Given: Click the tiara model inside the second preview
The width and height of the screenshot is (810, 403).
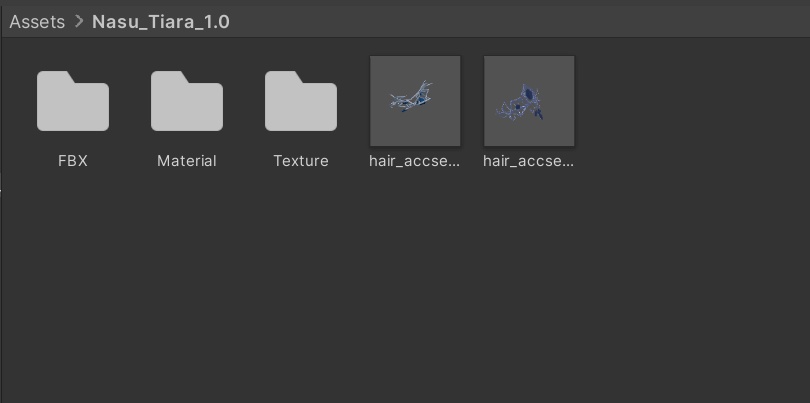Looking at the screenshot, I should pyautogui.click(x=522, y=103).
